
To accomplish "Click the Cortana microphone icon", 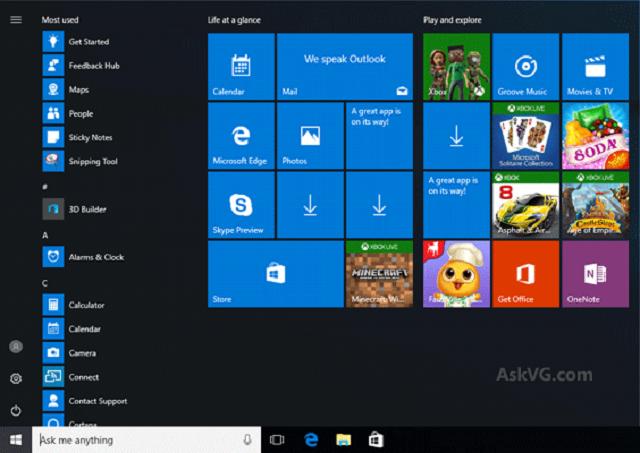I will pos(247,440).
